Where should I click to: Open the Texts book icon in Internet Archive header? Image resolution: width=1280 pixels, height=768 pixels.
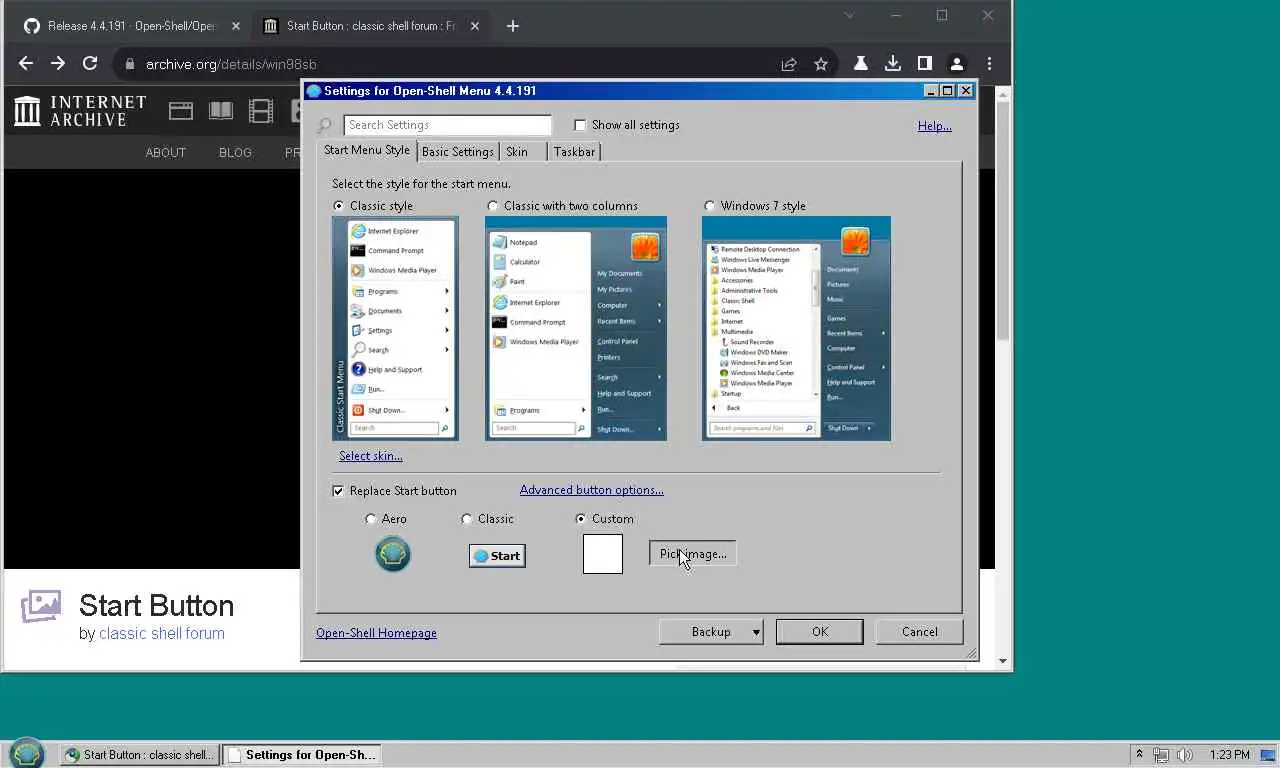click(221, 111)
